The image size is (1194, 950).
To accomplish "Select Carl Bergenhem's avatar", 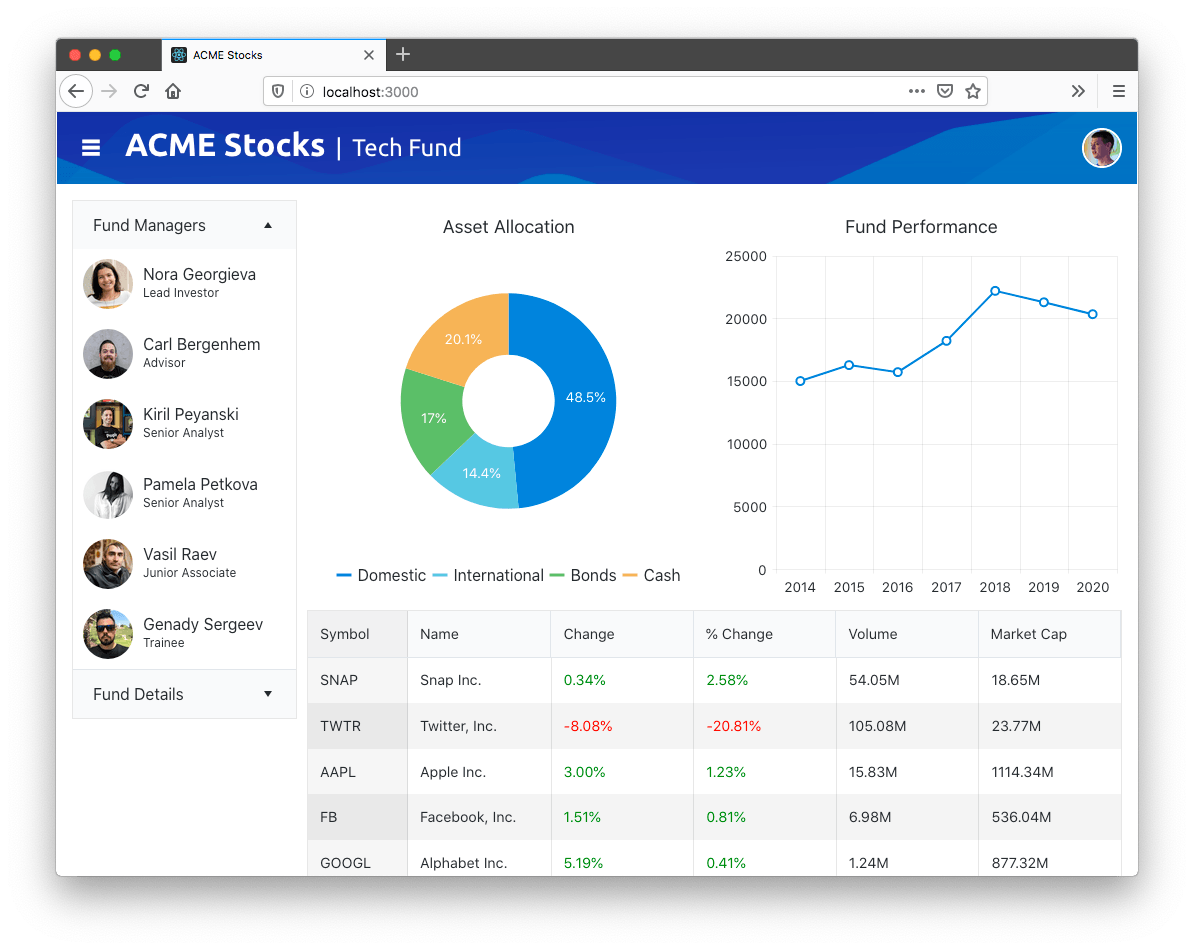I will pyautogui.click(x=107, y=353).
